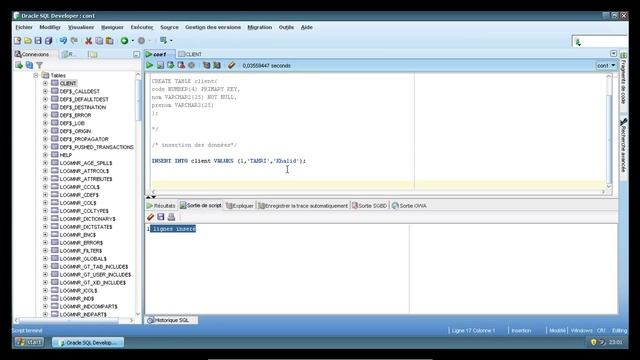Minimize the Connexions panel
The width and height of the screenshot is (640, 360).
pyautogui.click(x=136, y=54)
